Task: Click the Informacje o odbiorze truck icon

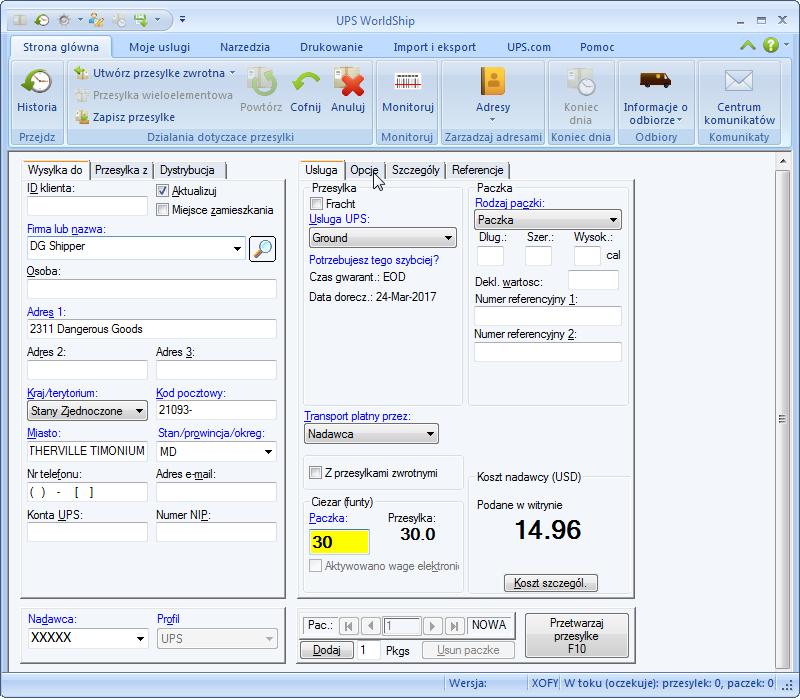Action: [655, 80]
